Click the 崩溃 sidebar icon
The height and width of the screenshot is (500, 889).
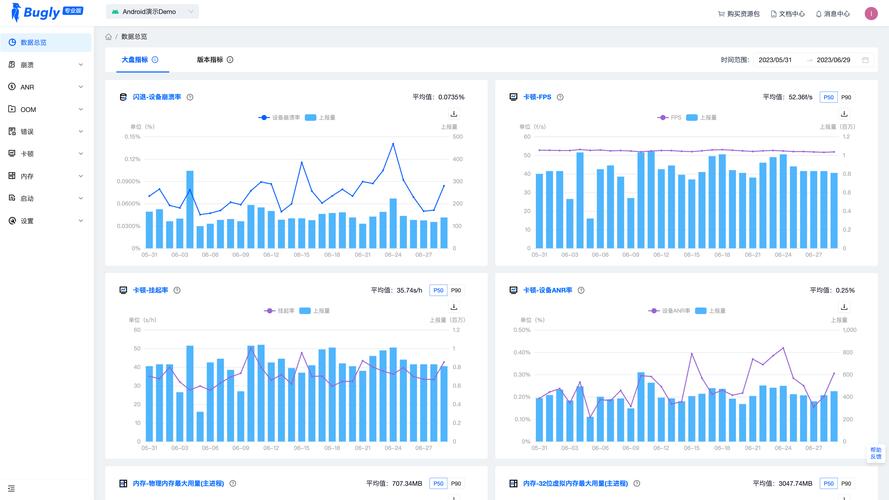[x=12, y=65]
